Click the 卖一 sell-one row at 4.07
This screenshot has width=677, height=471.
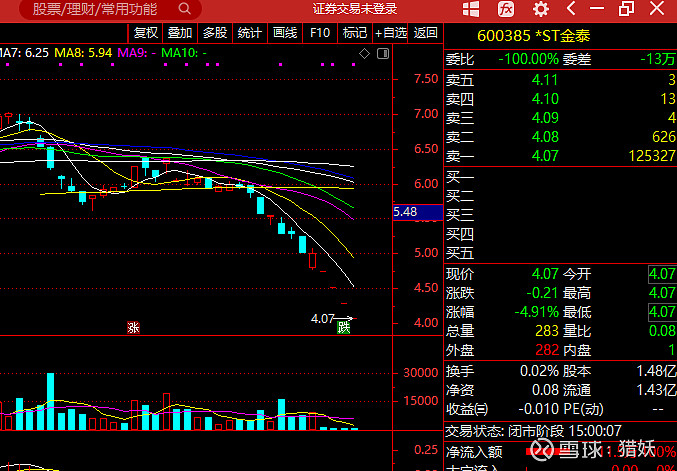[x=560, y=156]
